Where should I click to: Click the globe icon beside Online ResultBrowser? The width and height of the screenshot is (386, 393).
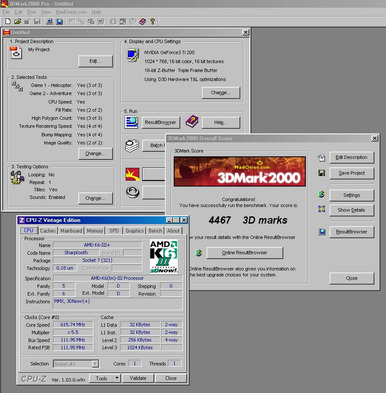(199, 253)
